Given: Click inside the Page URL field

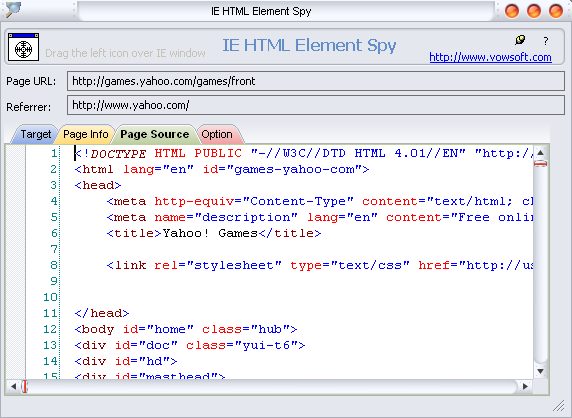Looking at the screenshot, I should [316, 81].
